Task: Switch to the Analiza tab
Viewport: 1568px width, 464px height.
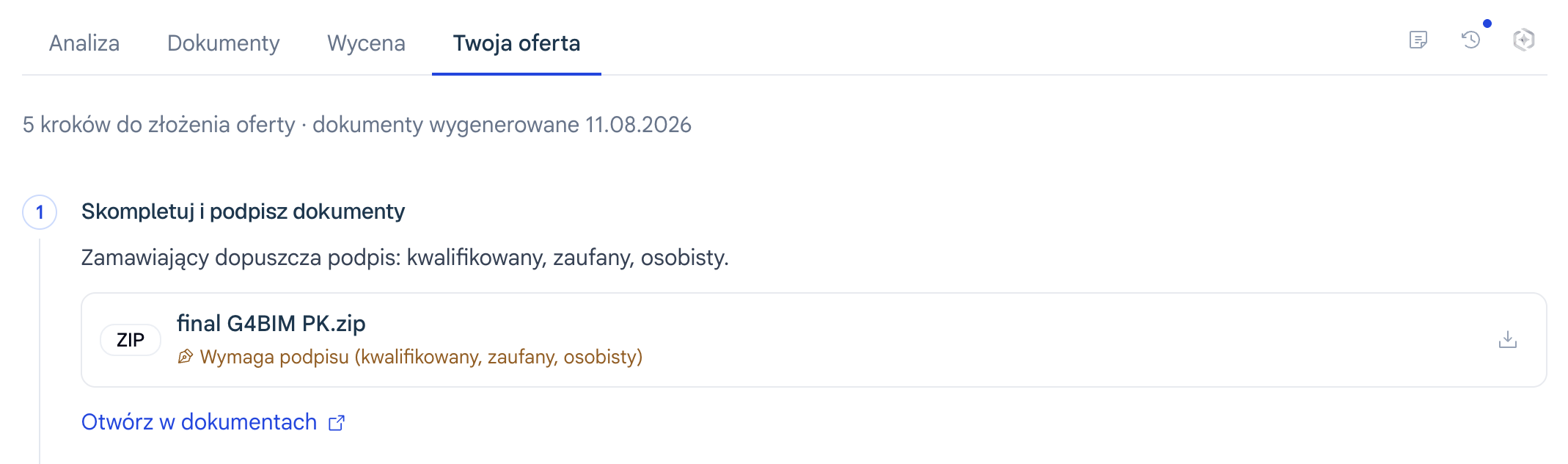Action: [x=84, y=43]
